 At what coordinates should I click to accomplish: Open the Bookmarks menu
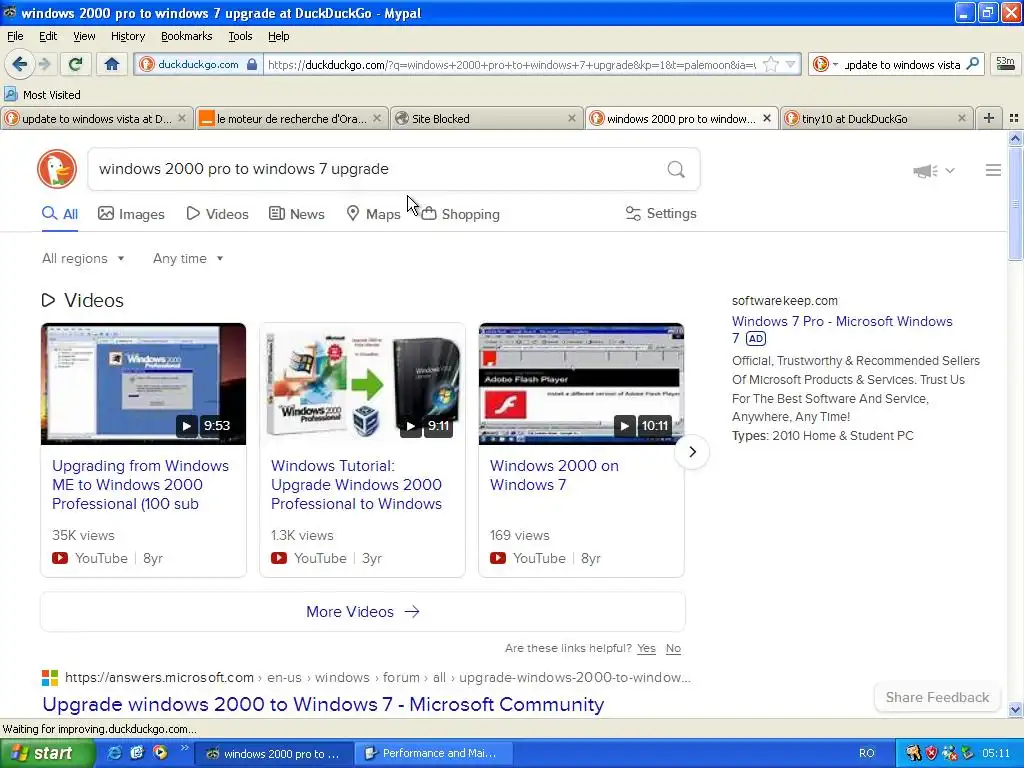tap(186, 36)
